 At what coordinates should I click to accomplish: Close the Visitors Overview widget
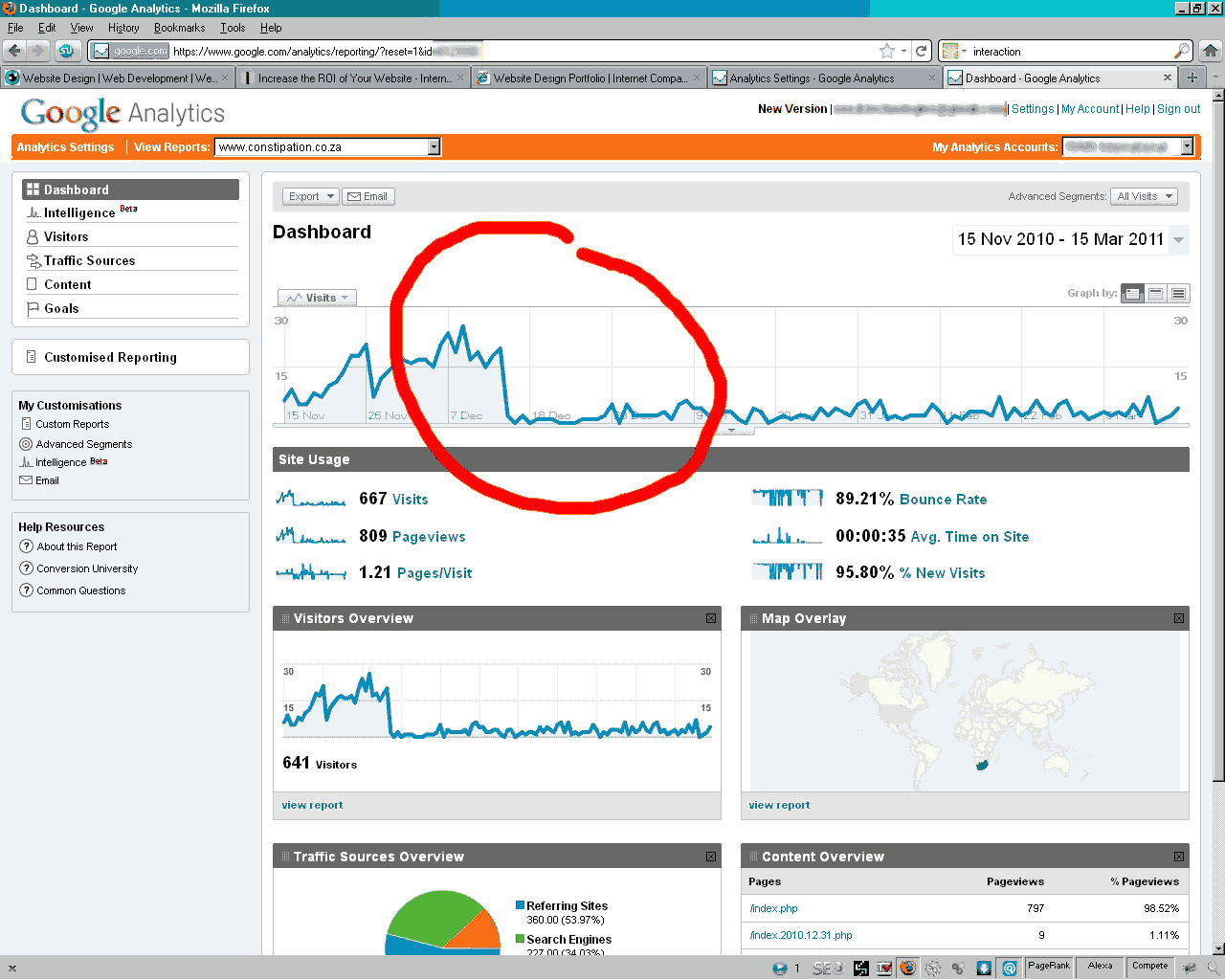tap(710, 618)
